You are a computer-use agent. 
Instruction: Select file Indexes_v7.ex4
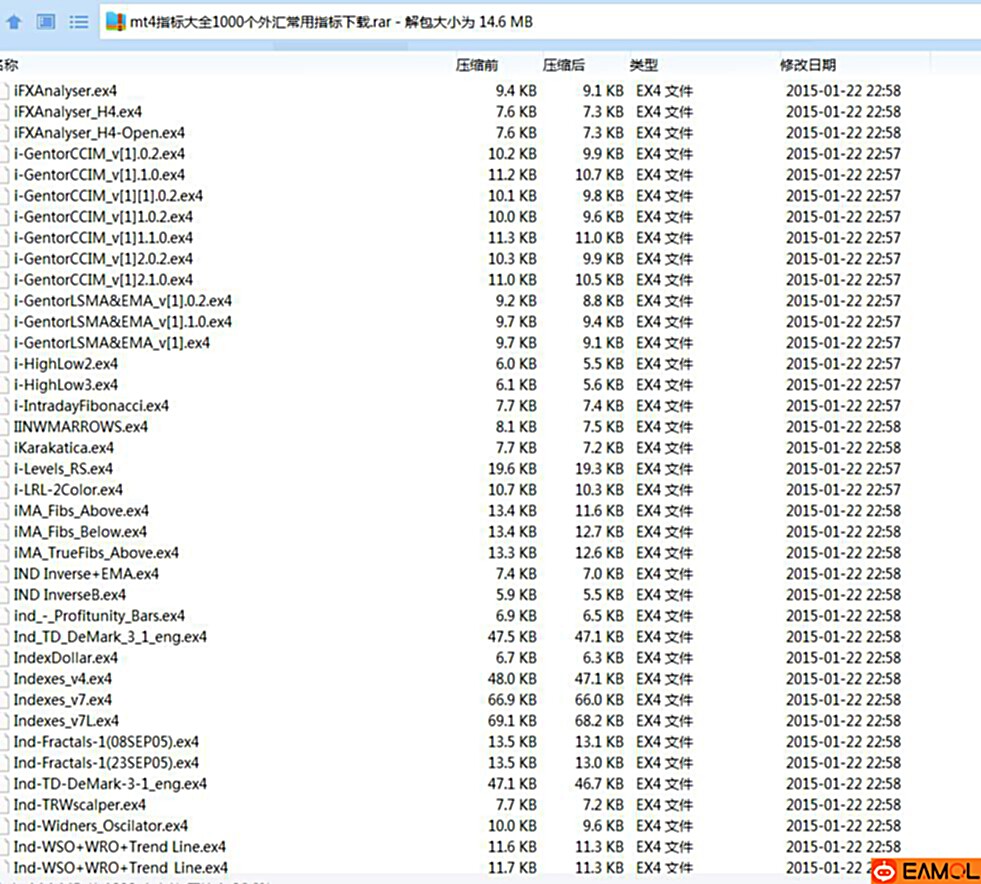point(63,700)
